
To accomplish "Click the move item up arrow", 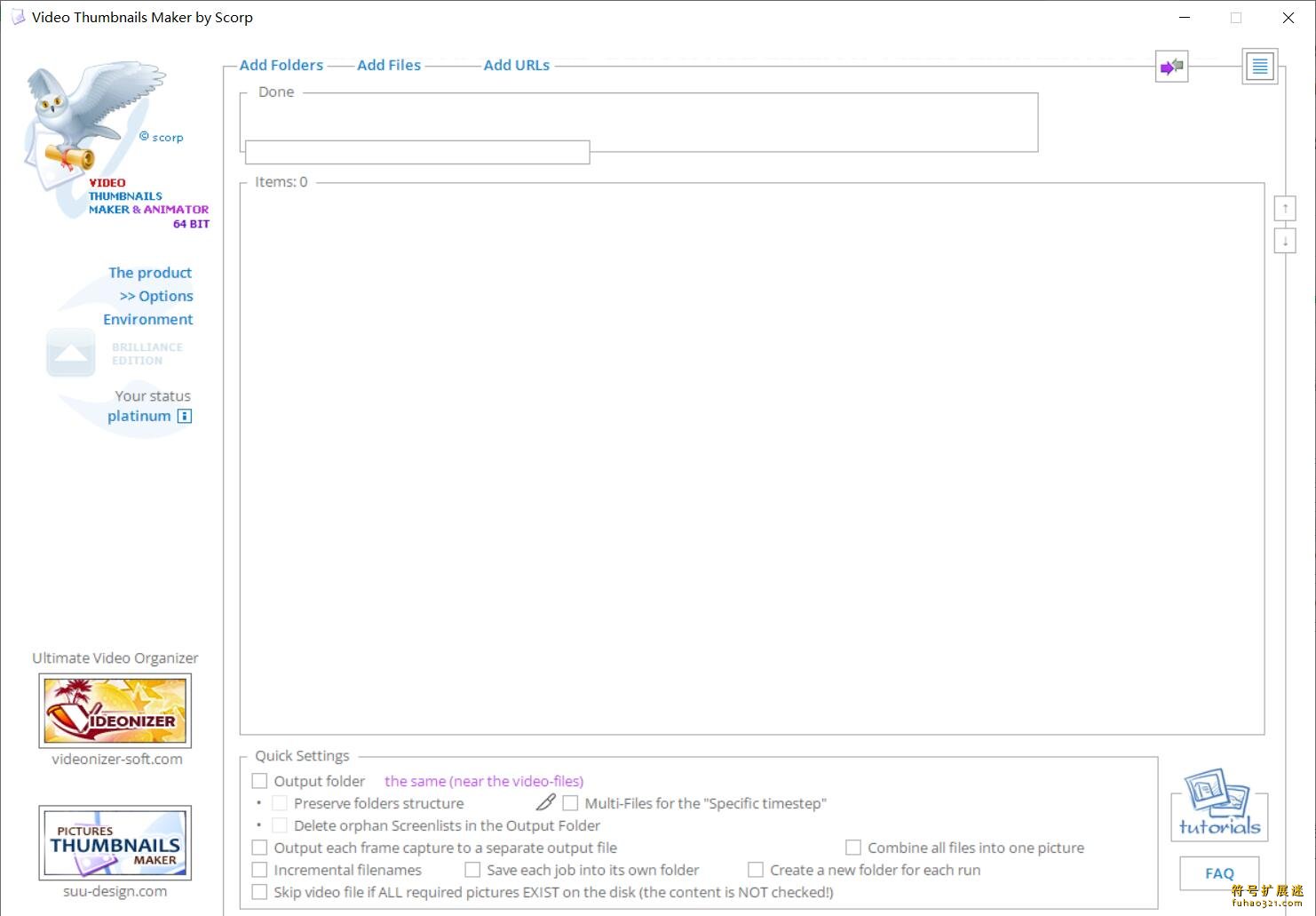I will tap(1284, 209).
